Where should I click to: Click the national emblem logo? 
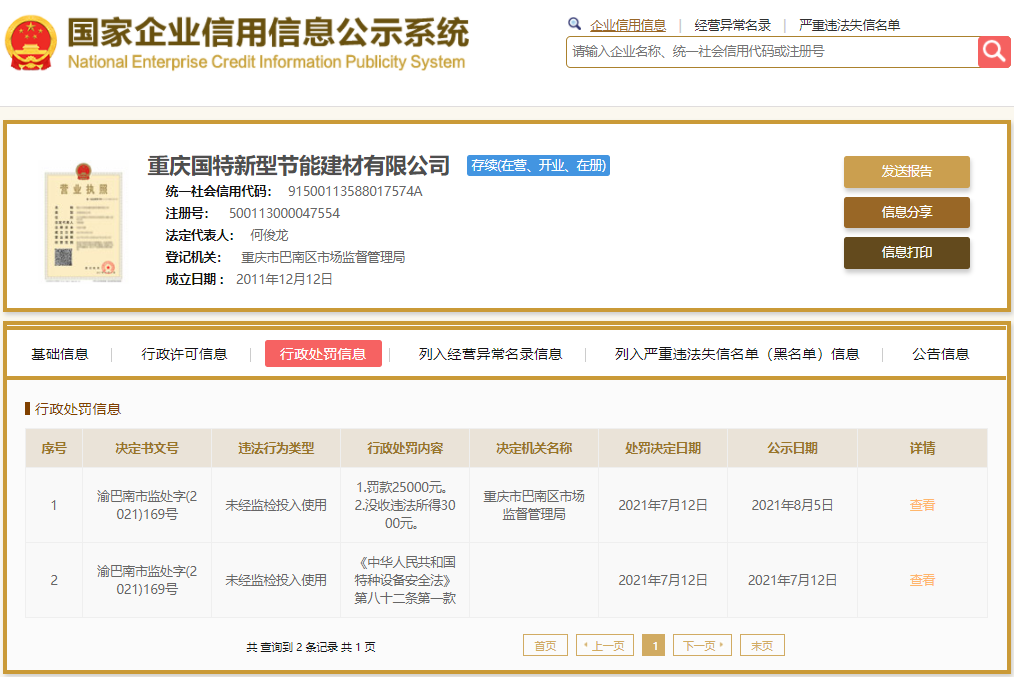tap(30, 43)
